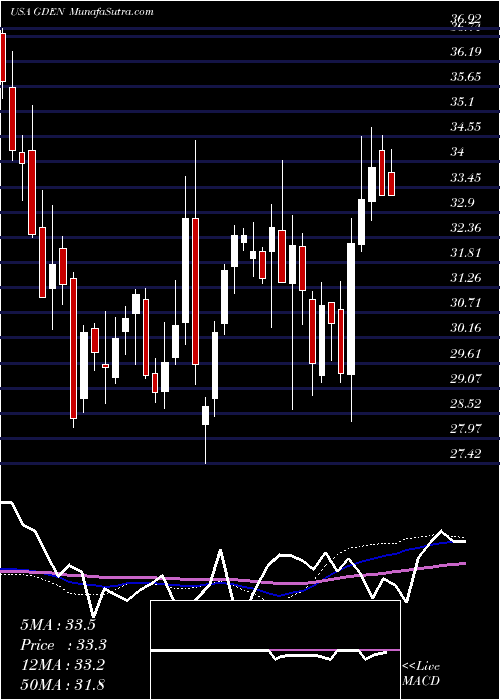Select the 32.9 price axis label
Viewport: 500px width, 700px height.
pos(462,203)
